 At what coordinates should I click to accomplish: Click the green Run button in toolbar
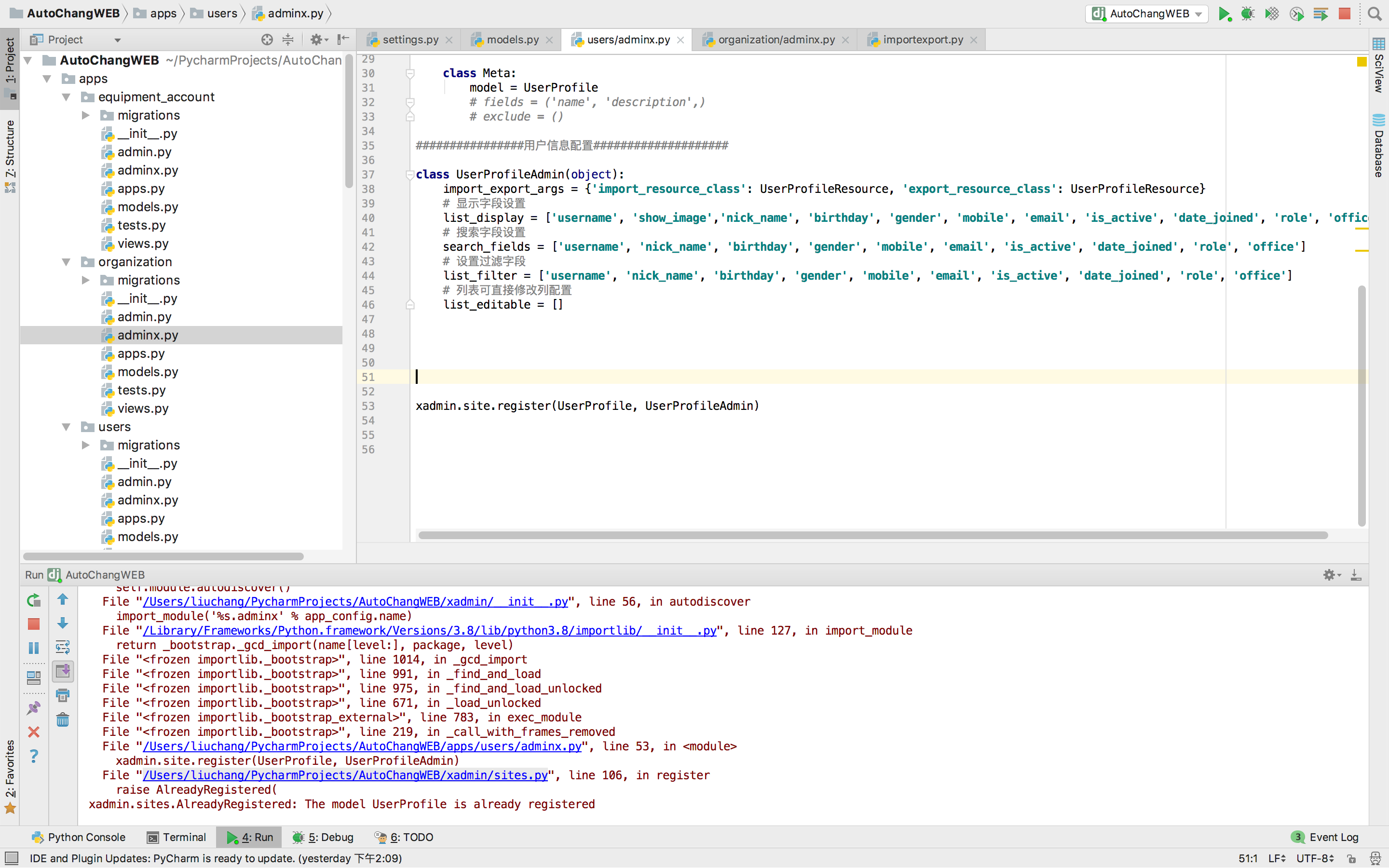[x=1224, y=14]
